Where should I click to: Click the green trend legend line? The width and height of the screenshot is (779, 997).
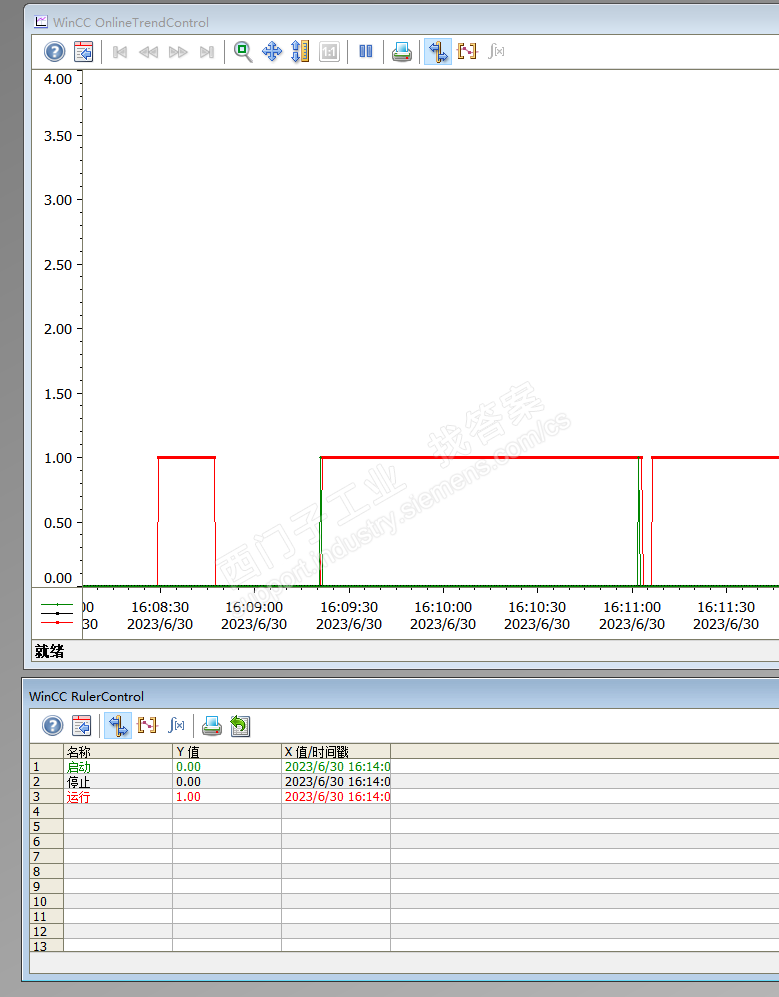pos(57,604)
